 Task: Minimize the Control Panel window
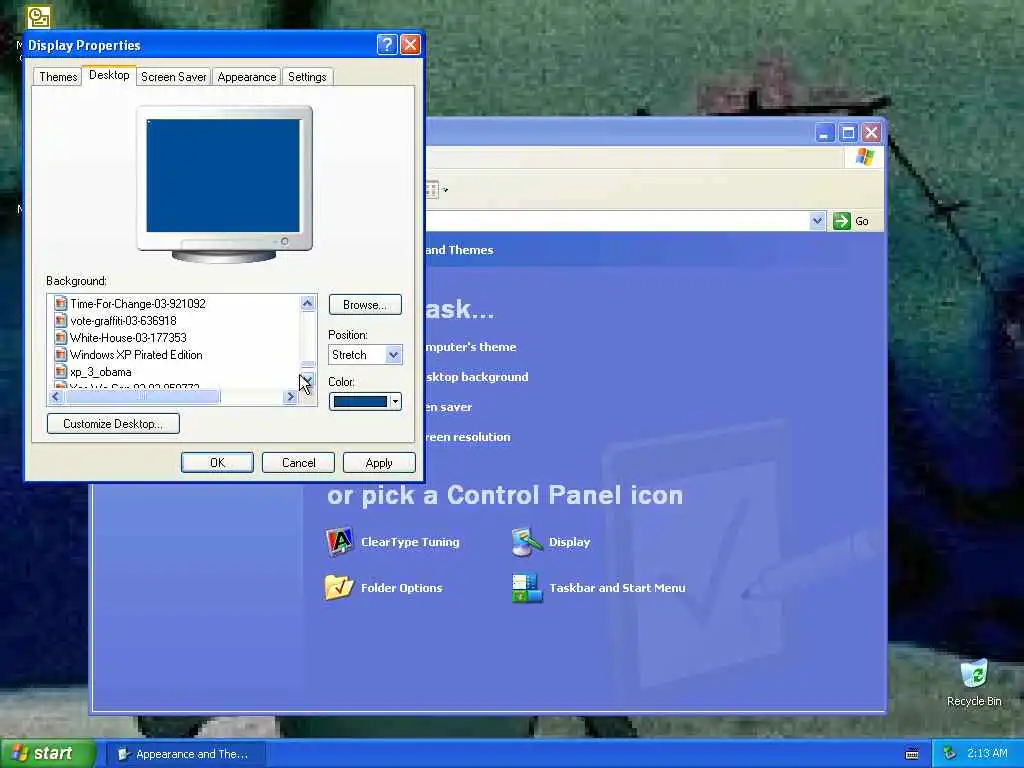(825, 133)
